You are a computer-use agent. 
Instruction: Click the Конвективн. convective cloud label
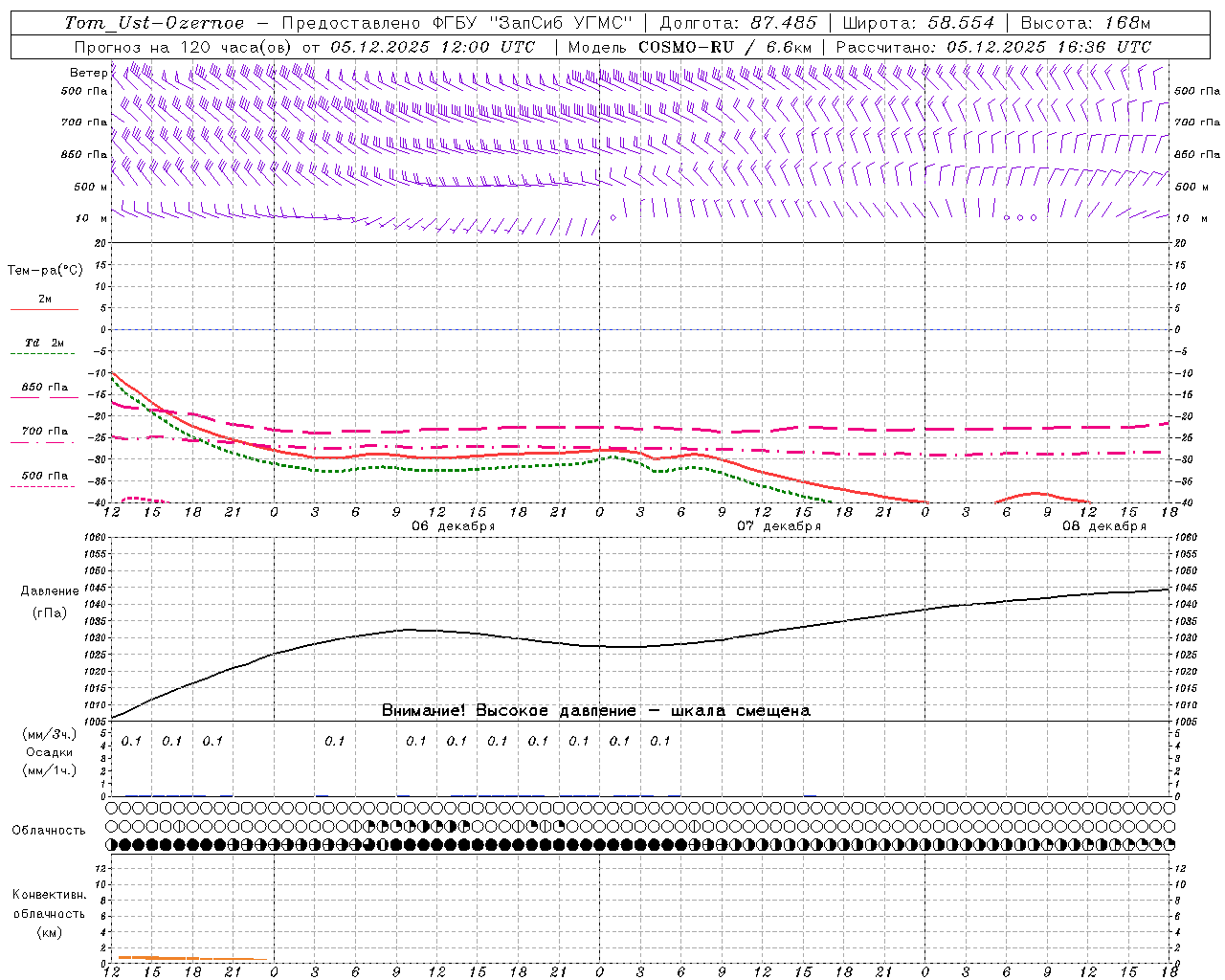coord(49,895)
